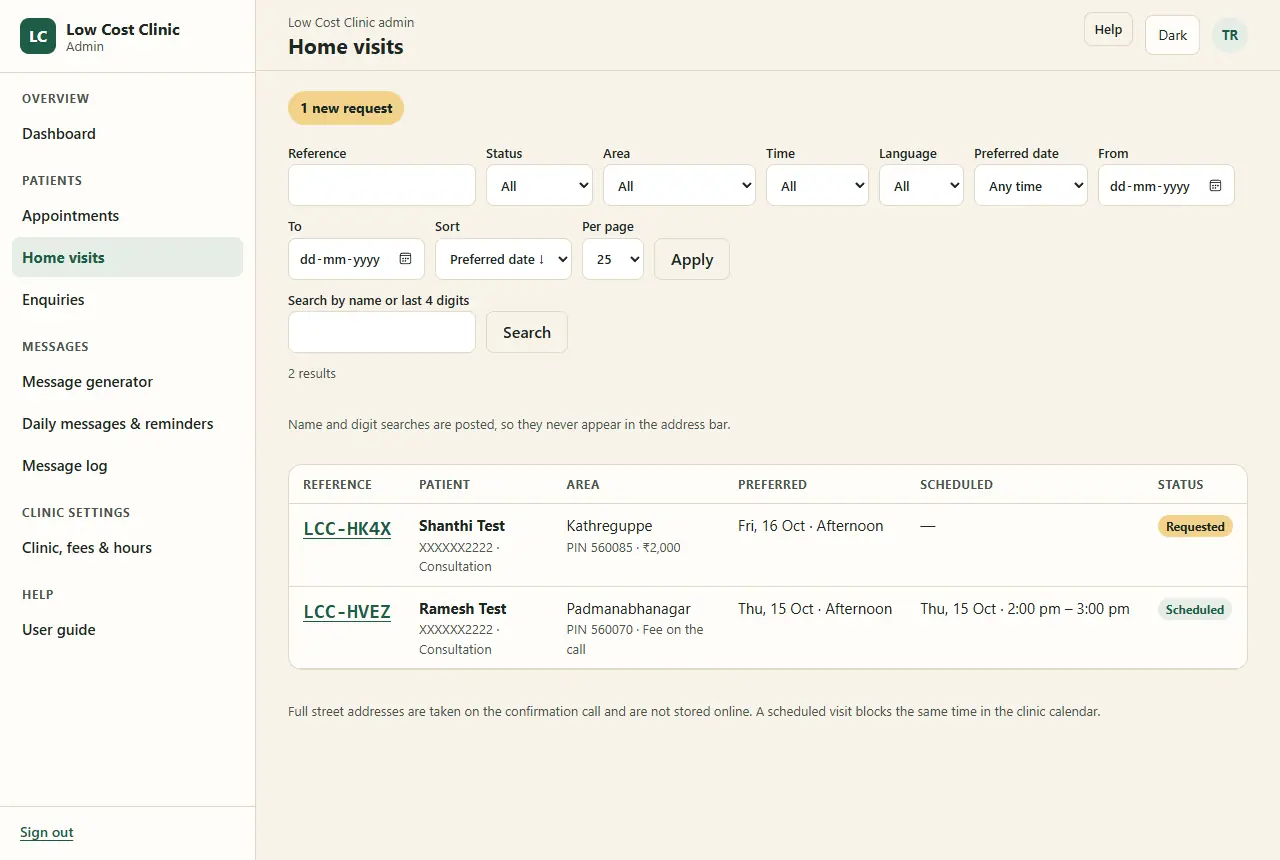1280x860 pixels.
Task: Click the Sign out link
Action: click(x=47, y=832)
